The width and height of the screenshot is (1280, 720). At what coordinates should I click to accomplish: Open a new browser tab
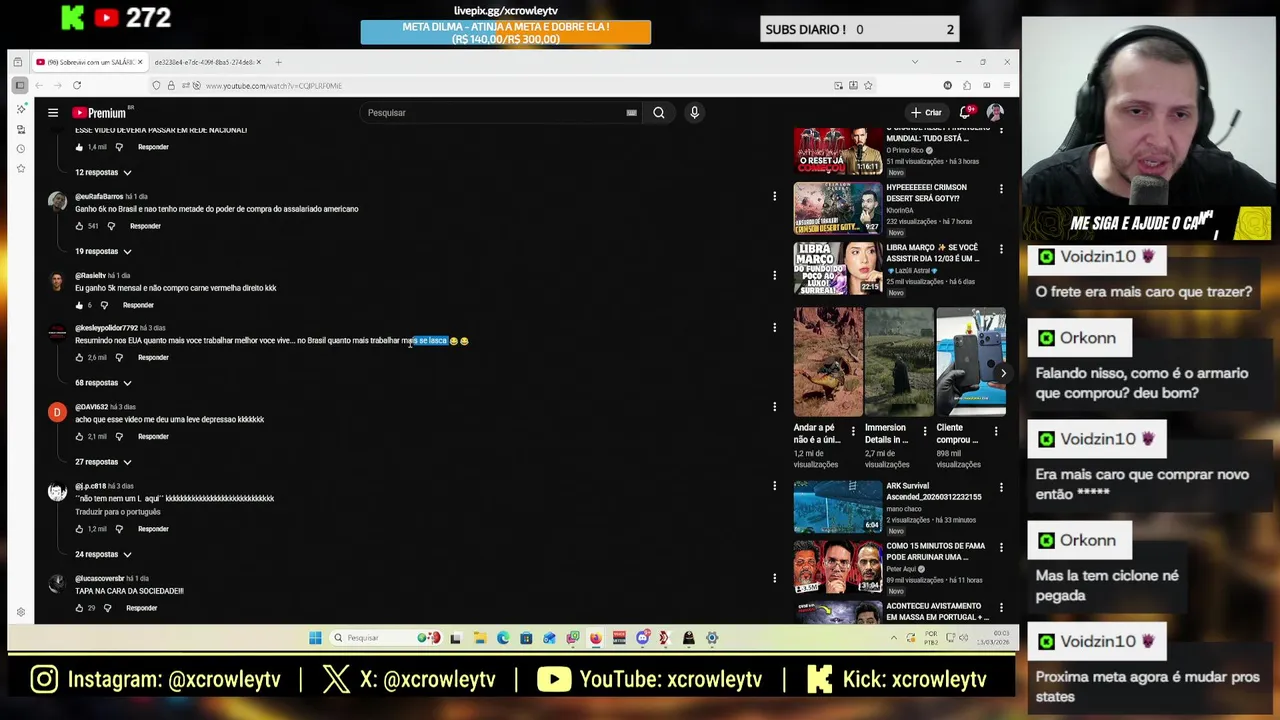click(x=278, y=62)
